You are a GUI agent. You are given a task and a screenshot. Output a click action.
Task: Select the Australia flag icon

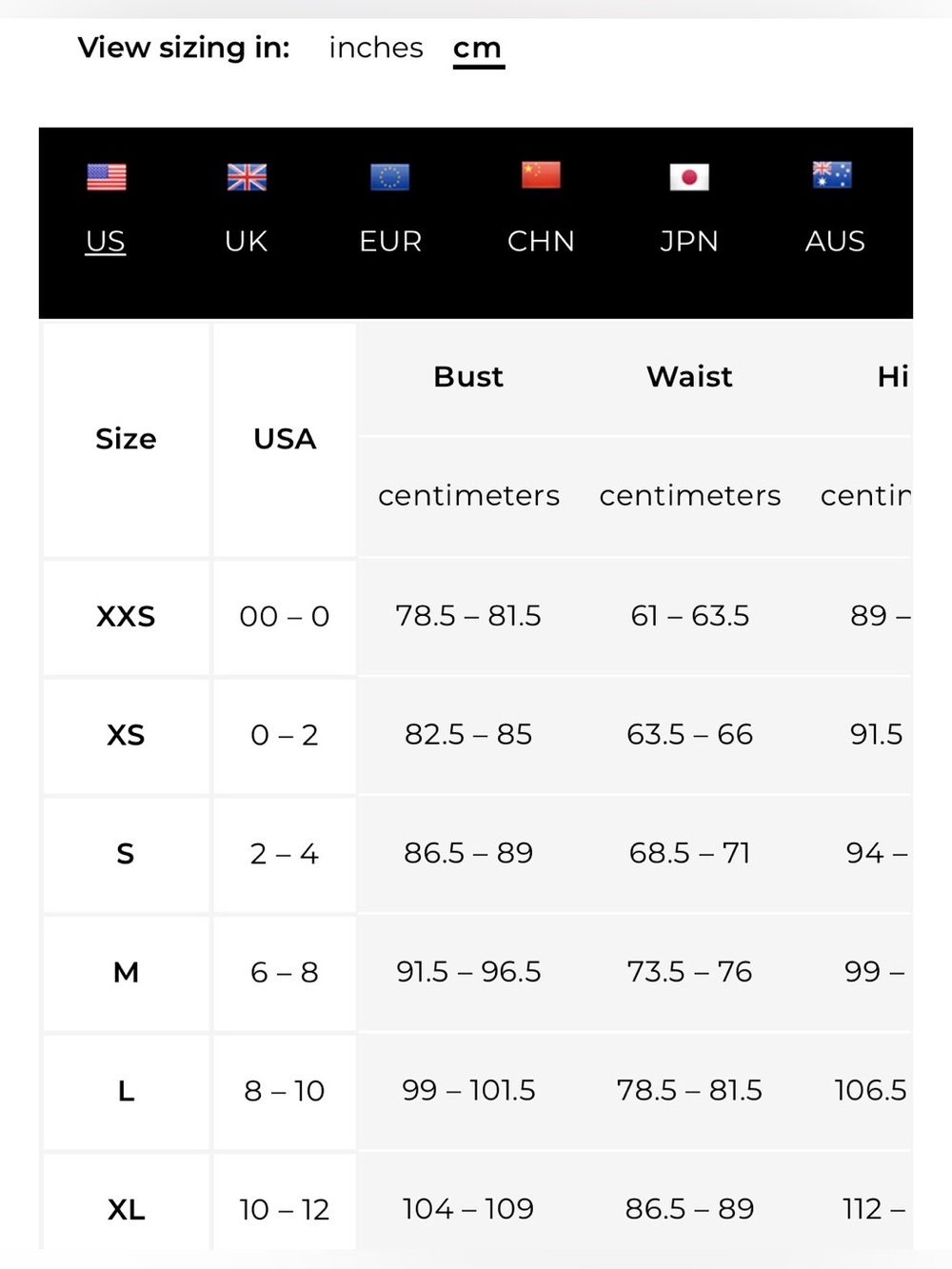pos(832,175)
